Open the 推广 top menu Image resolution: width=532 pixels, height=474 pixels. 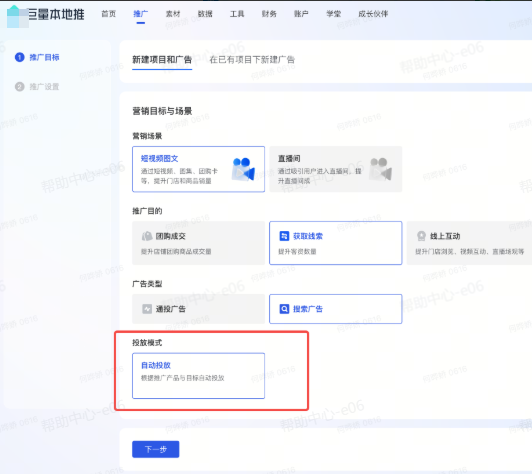(140, 14)
